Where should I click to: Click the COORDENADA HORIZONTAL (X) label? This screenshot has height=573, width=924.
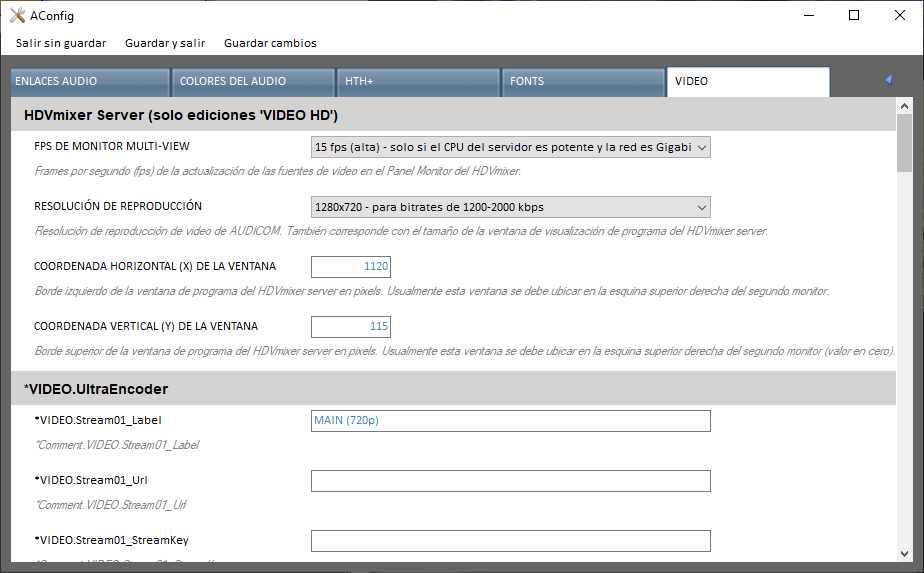[x=155, y=266]
